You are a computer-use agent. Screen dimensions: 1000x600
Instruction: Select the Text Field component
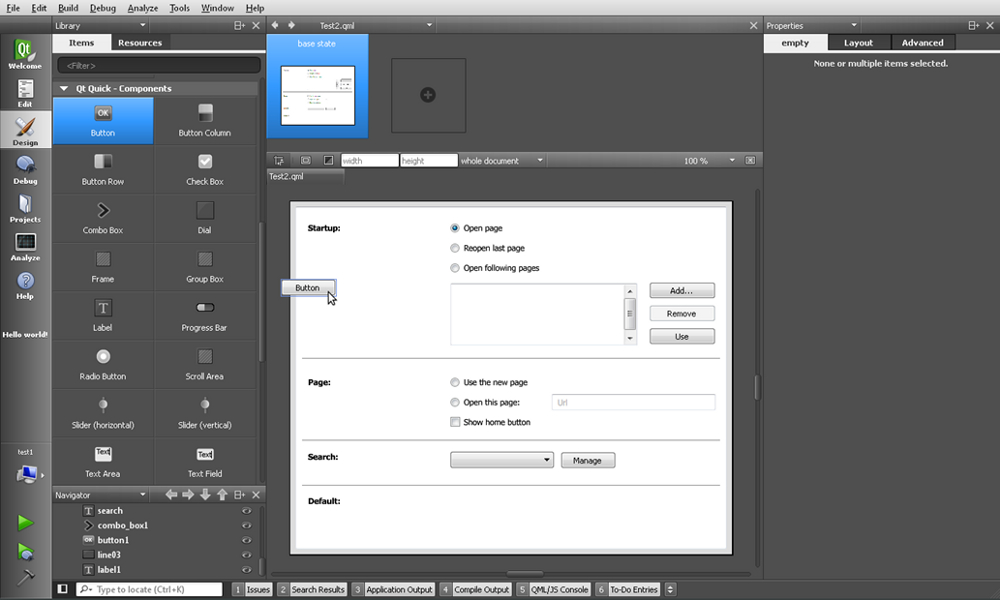coord(205,462)
